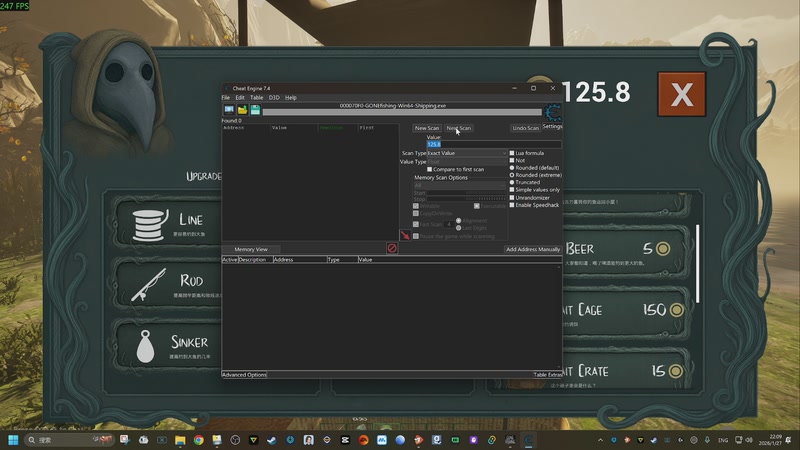This screenshot has width=800, height=450.
Task: Launch Google Chrome from the taskbar
Action: pos(198,440)
